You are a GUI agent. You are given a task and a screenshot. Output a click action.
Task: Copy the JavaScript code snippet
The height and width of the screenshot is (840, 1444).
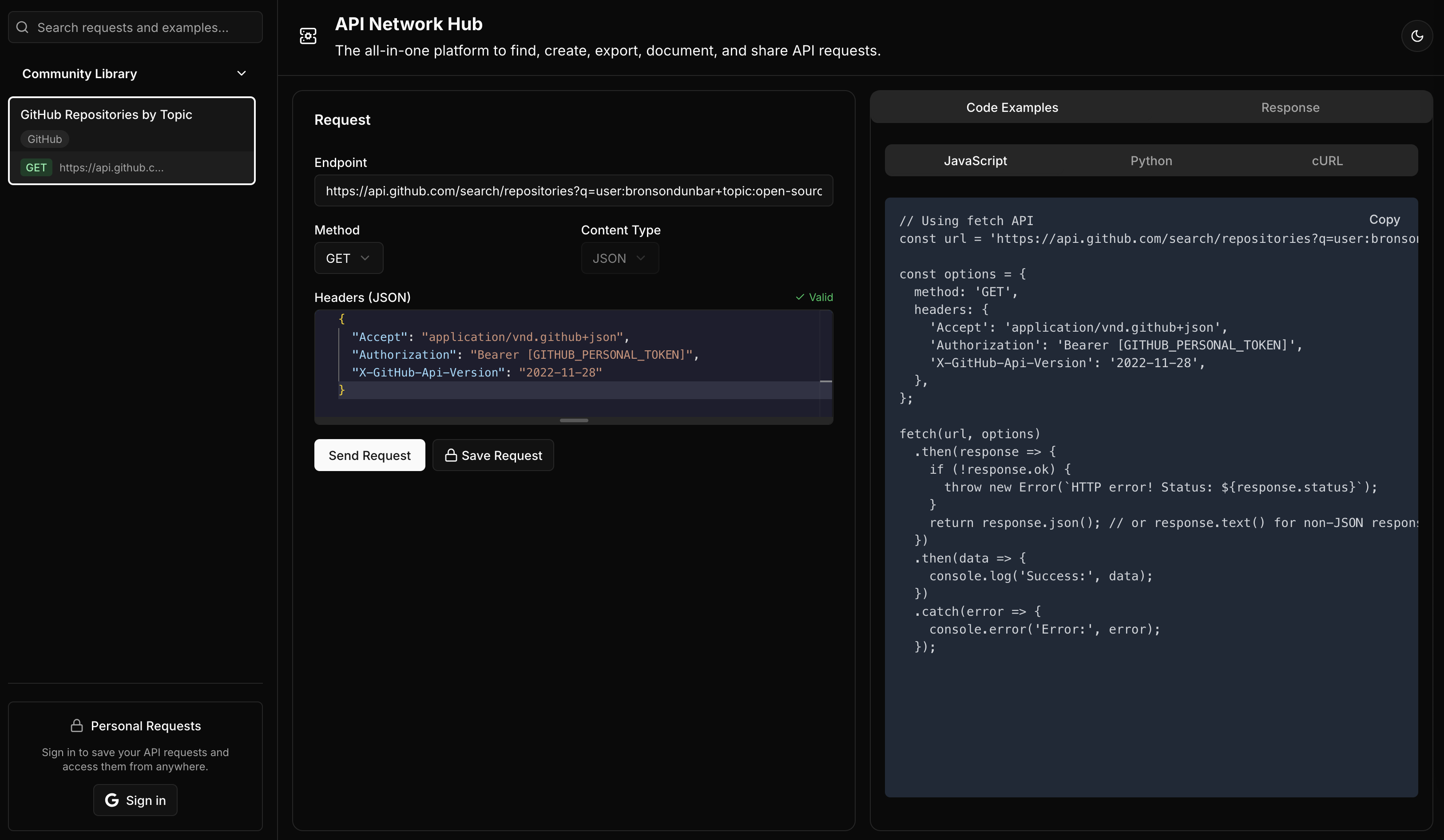click(x=1384, y=219)
